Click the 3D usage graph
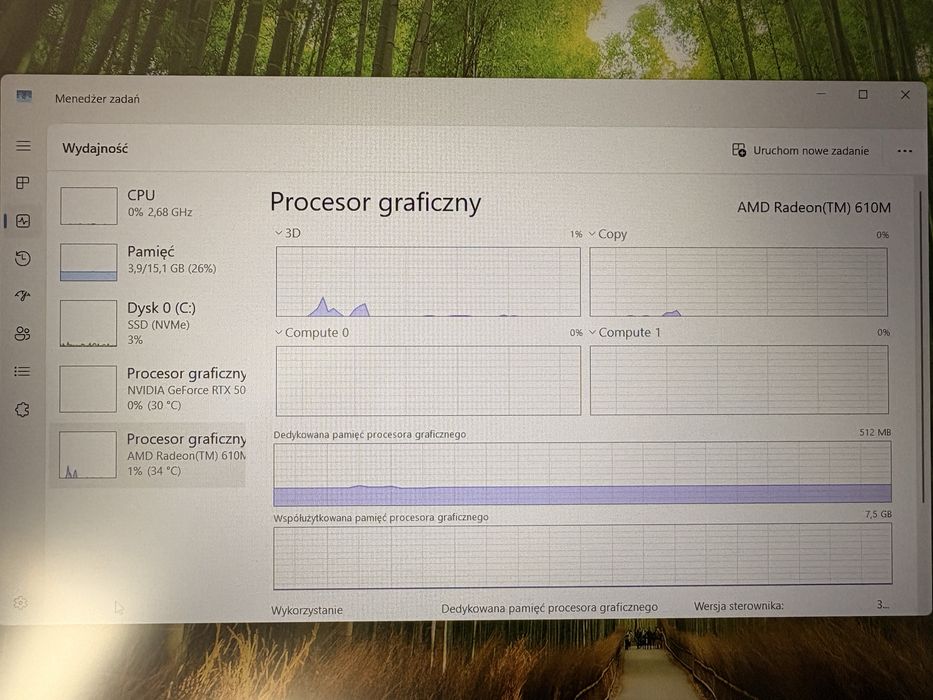 (x=428, y=282)
